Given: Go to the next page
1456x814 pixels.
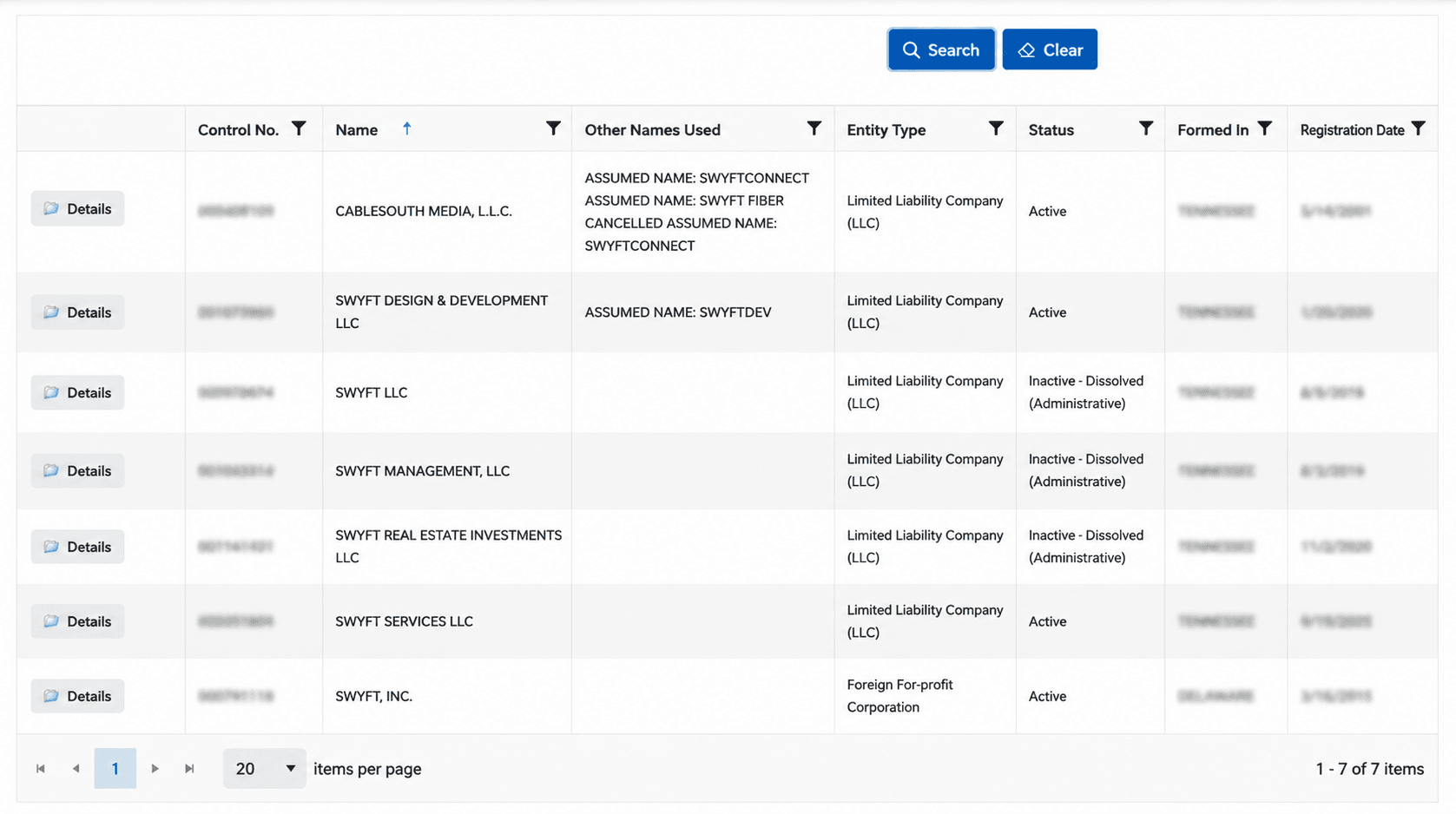Looking at the screenshot, I should 155,768.
